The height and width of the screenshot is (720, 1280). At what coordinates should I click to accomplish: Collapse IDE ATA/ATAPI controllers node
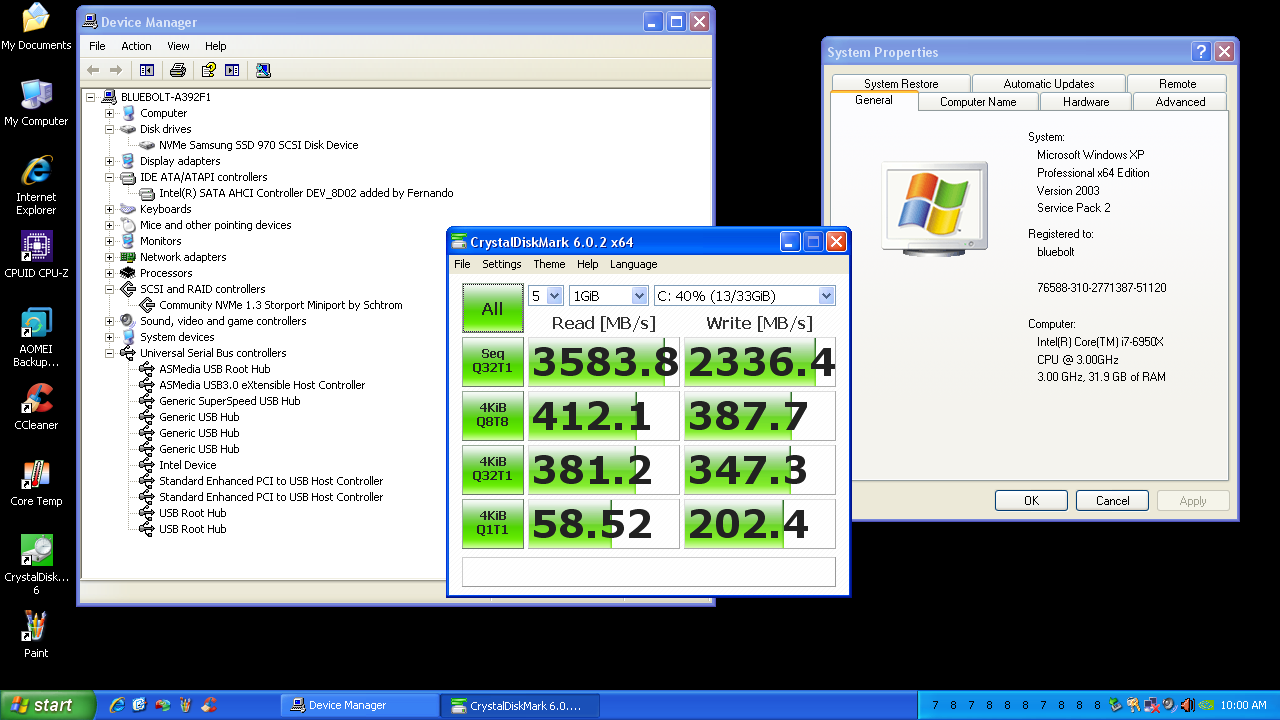[110, 177]
